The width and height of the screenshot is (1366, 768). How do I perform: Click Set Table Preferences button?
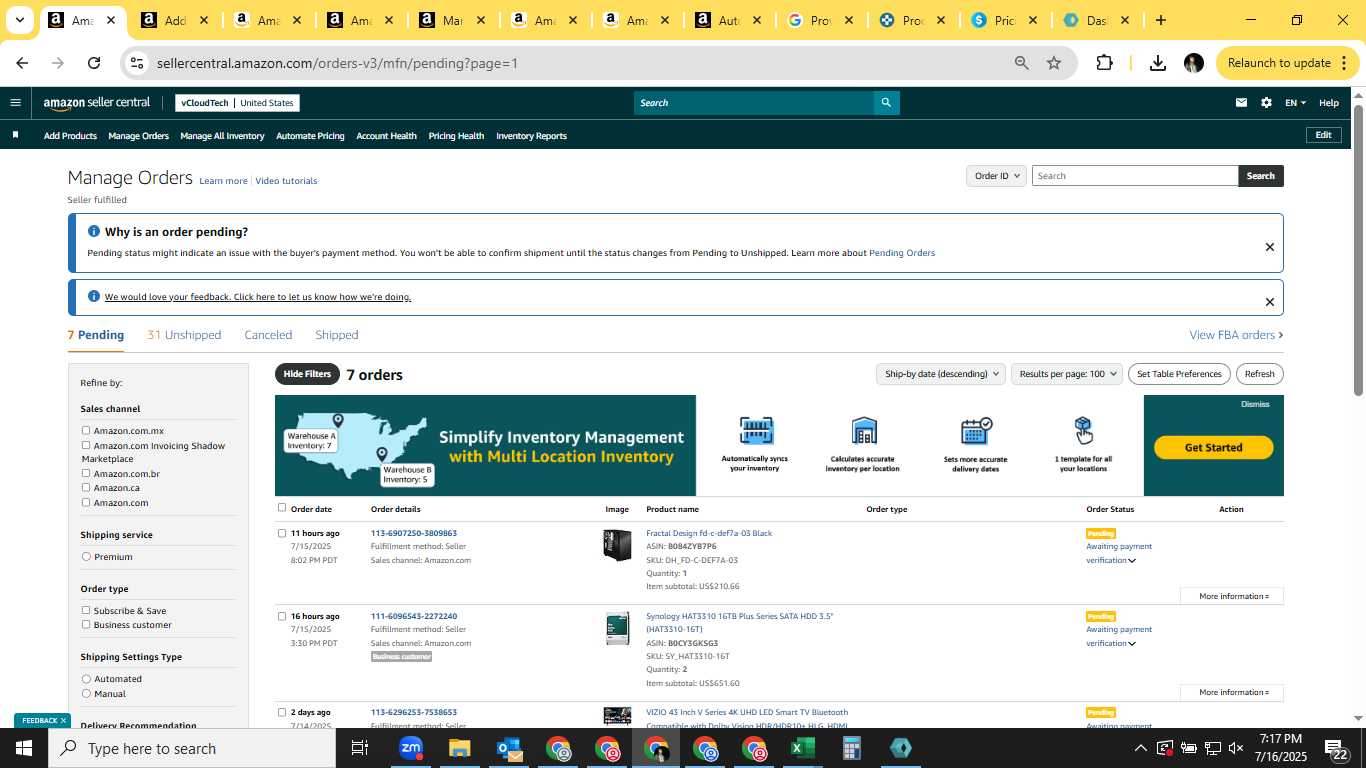(x=1179, y=374)
